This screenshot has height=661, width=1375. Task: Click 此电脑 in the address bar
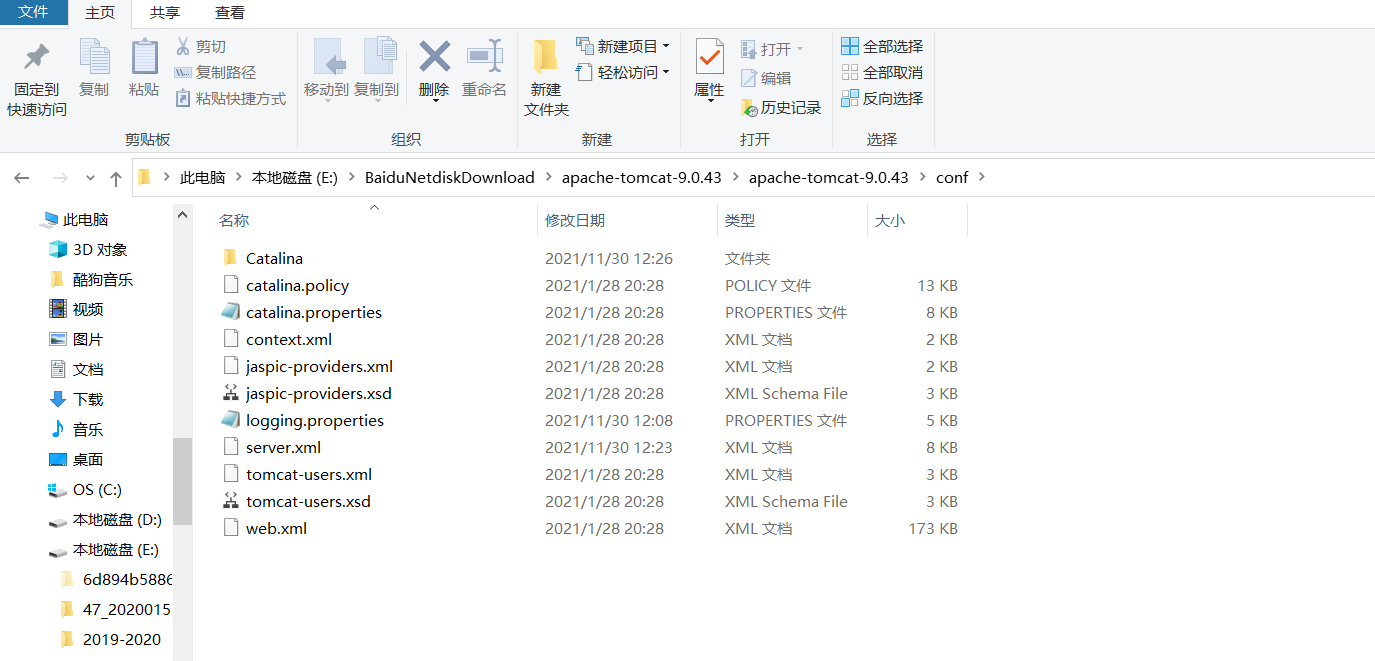click(x=202, y=177)
